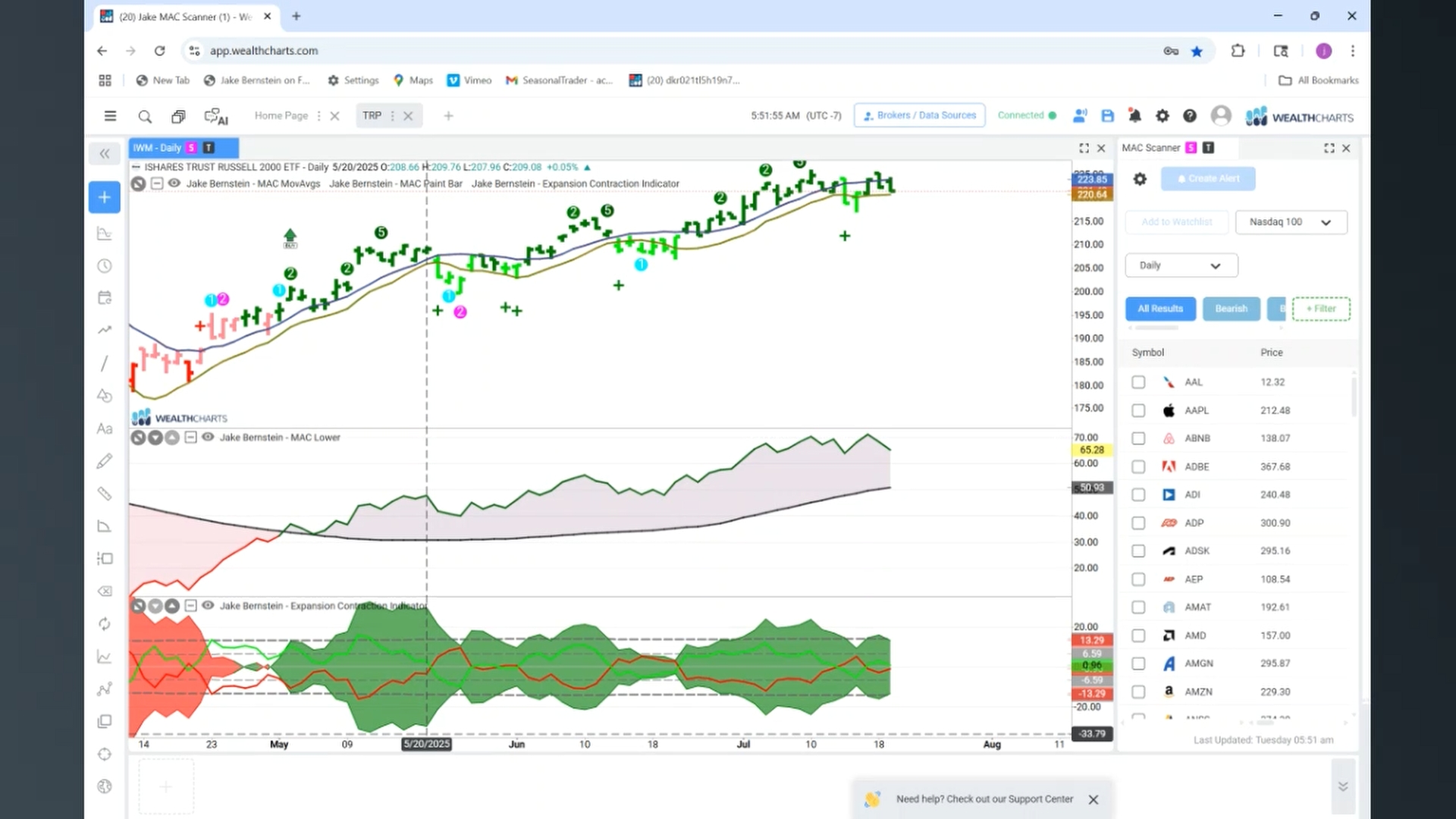Tick the AMD checkbox
This screenshot has width=1456, height=819.
pos(1138,635)
